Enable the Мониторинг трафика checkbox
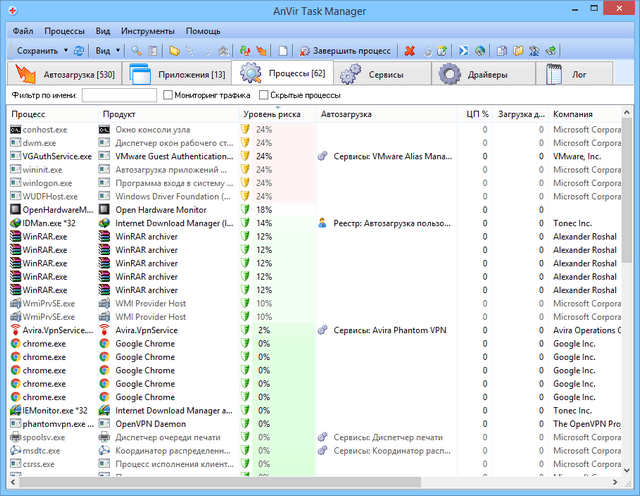This screenshot has height=496, width=640. tap(167, 95)
